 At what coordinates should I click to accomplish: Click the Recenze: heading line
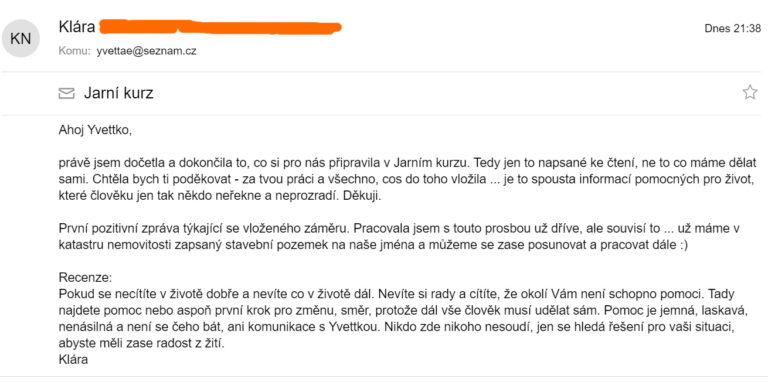point(86,278)
